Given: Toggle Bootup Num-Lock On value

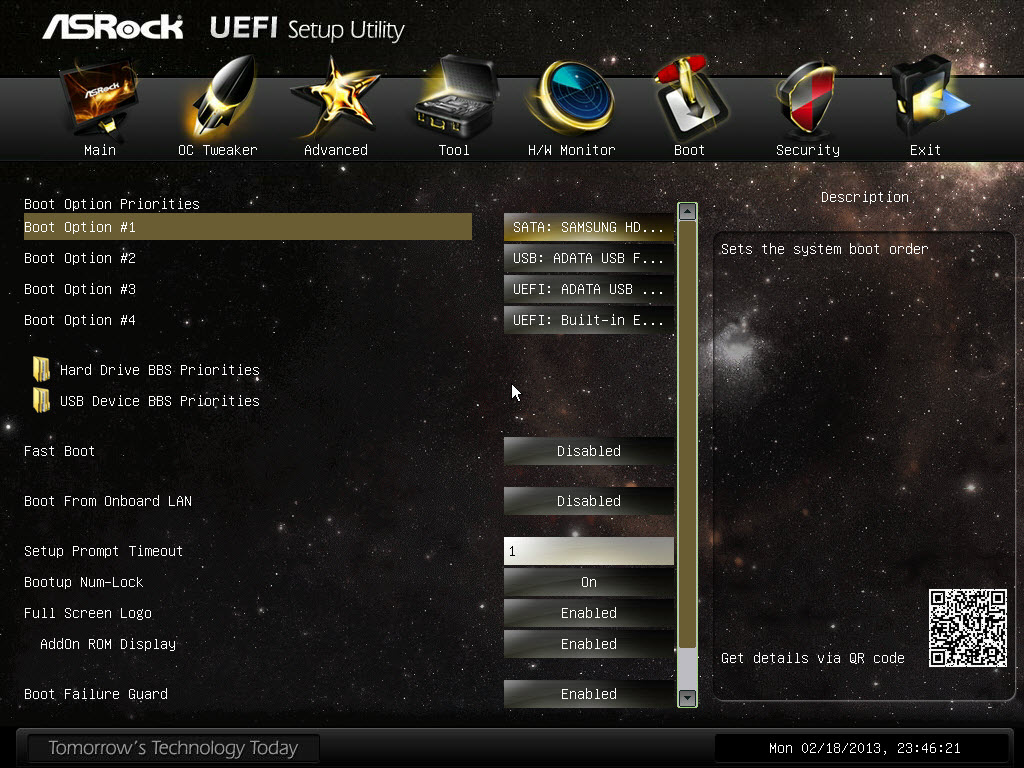Looking at the screenshot, I should pyautogui.click(x=588, y=582).
